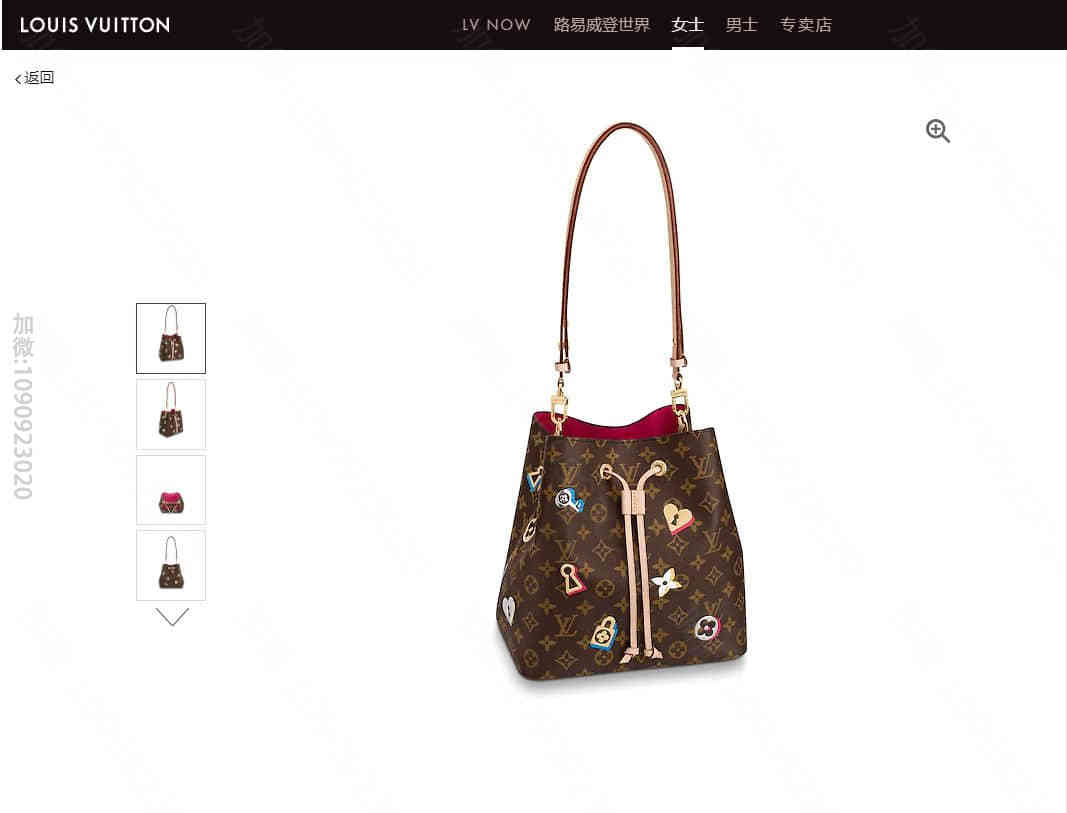Expand more thumbnails with down chevron
Image resolution: width=1067 pixels, height=813 pixels.
click(171, 617)
